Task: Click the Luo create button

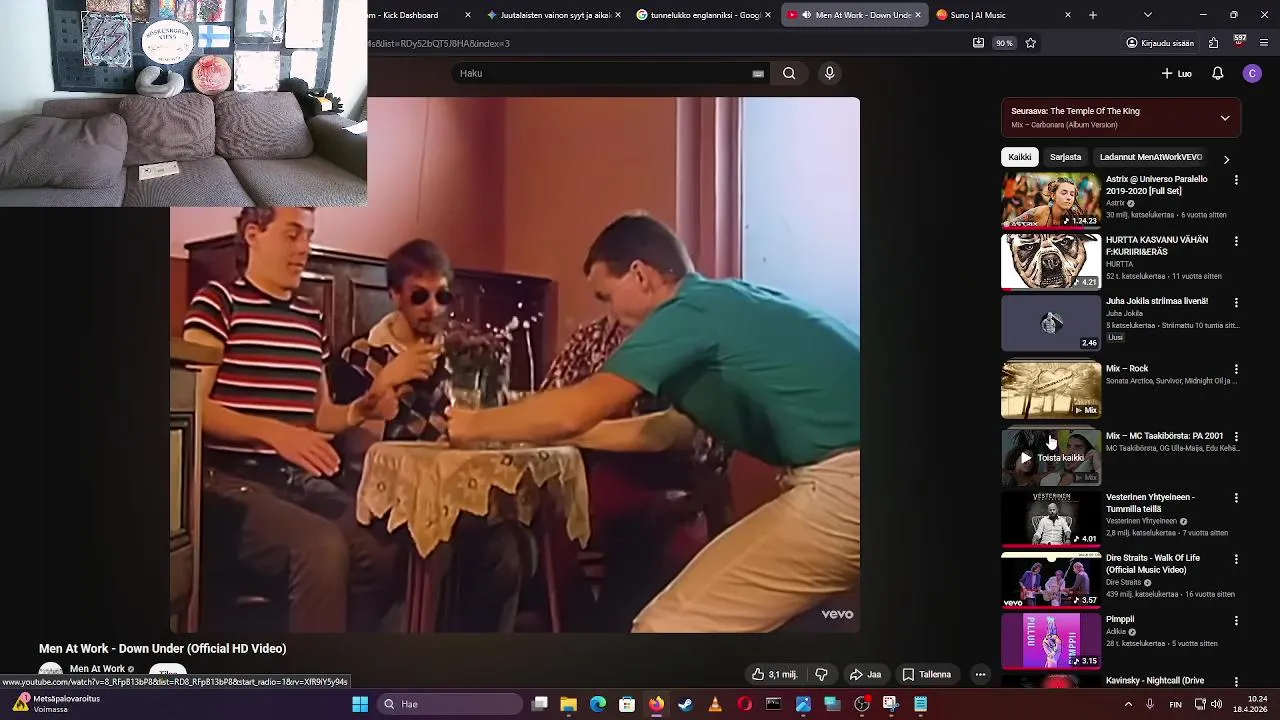Action: point(1176,73)
